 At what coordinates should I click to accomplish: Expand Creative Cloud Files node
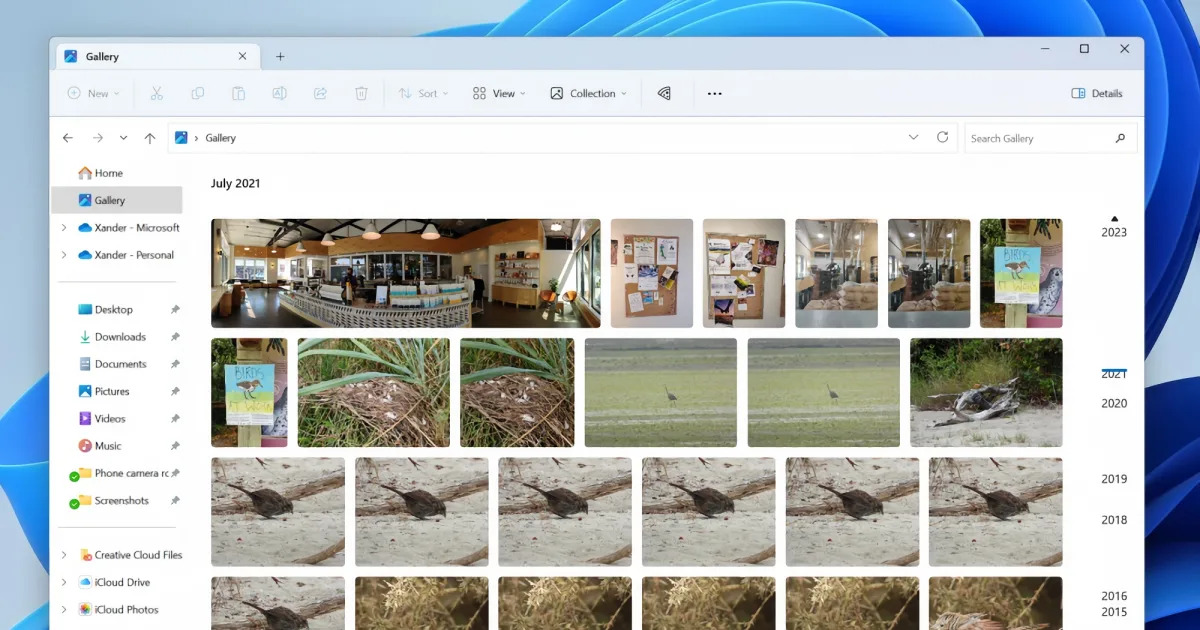click(x=64, y=555)
